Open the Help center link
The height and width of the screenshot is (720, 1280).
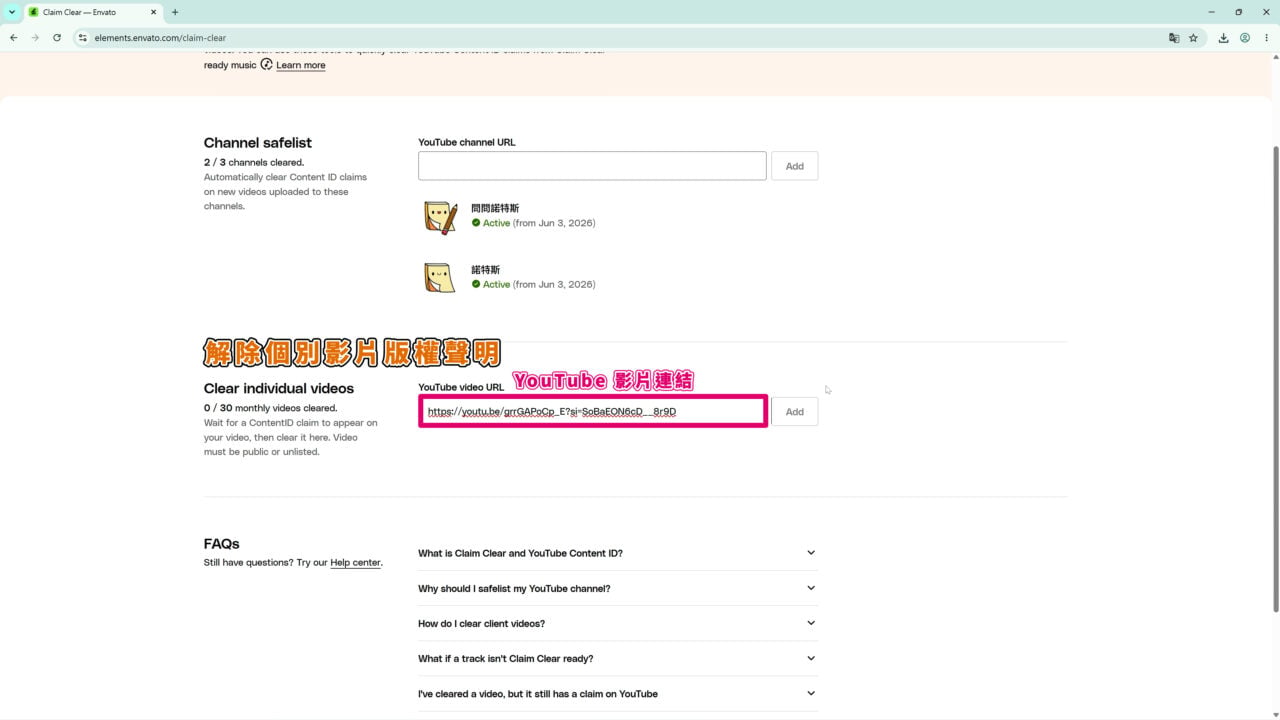point(355,563)
